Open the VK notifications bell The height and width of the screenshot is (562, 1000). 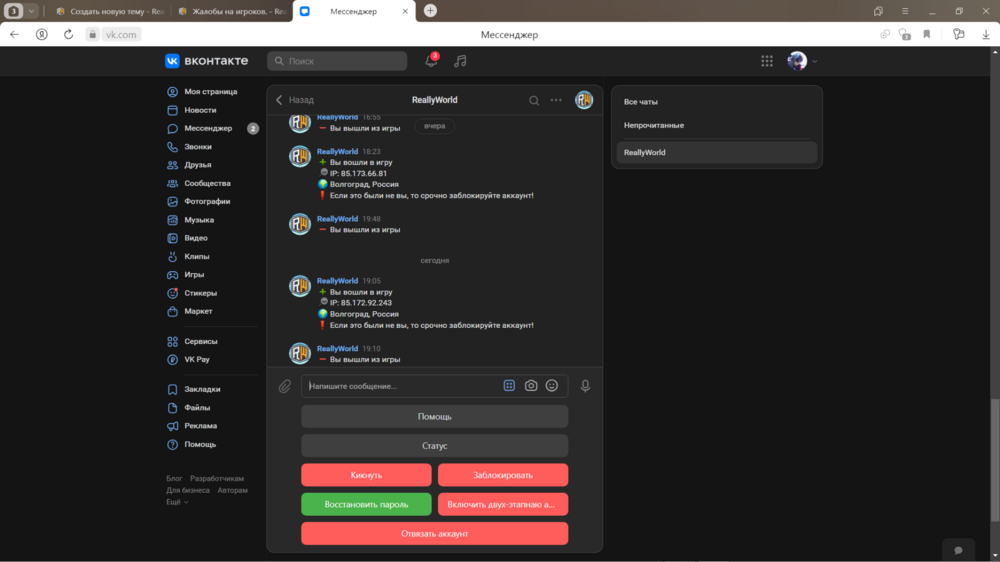pos(431,61)
